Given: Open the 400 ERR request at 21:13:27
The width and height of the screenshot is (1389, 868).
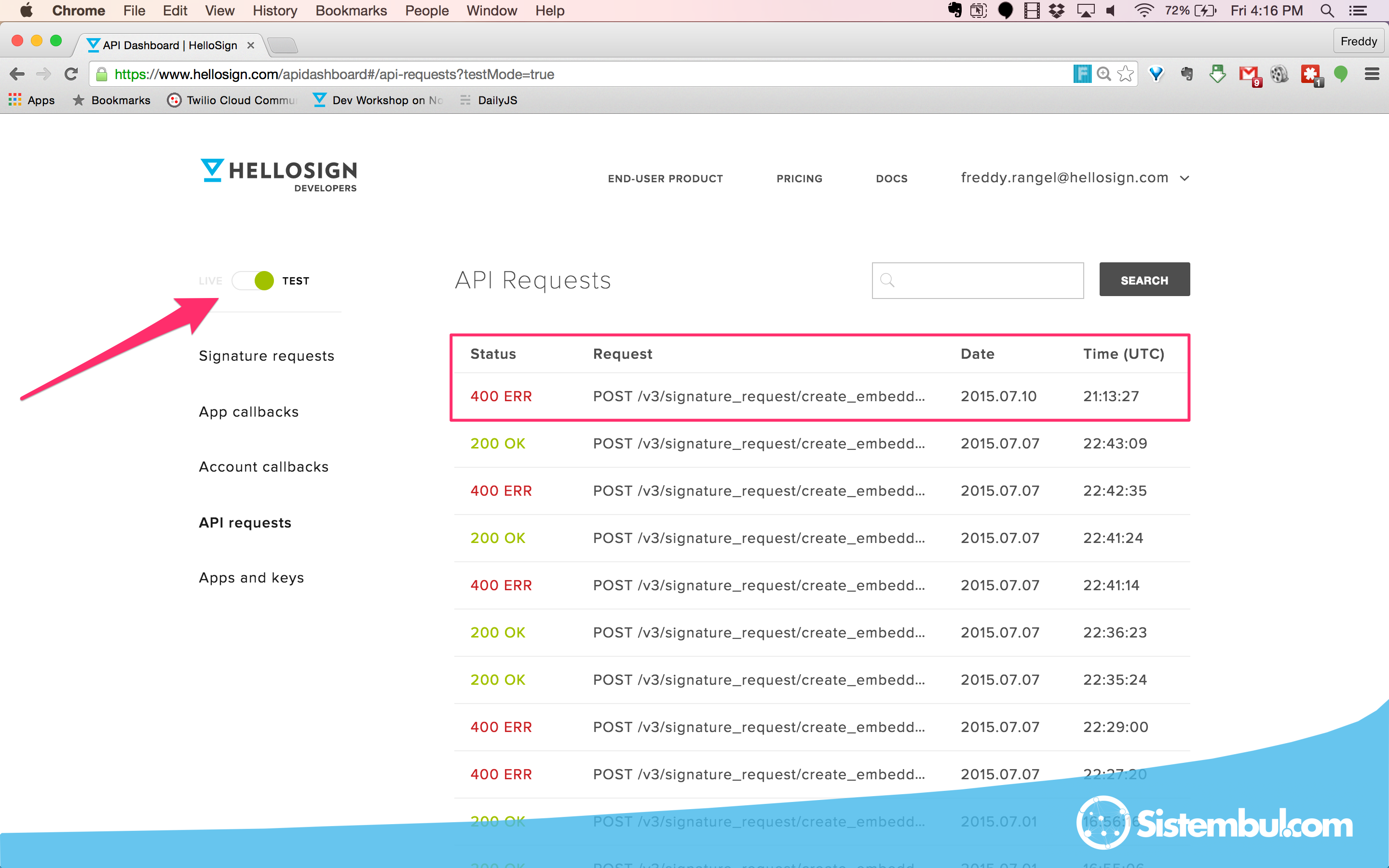Looking at the screenshot, I should [822, 396].
